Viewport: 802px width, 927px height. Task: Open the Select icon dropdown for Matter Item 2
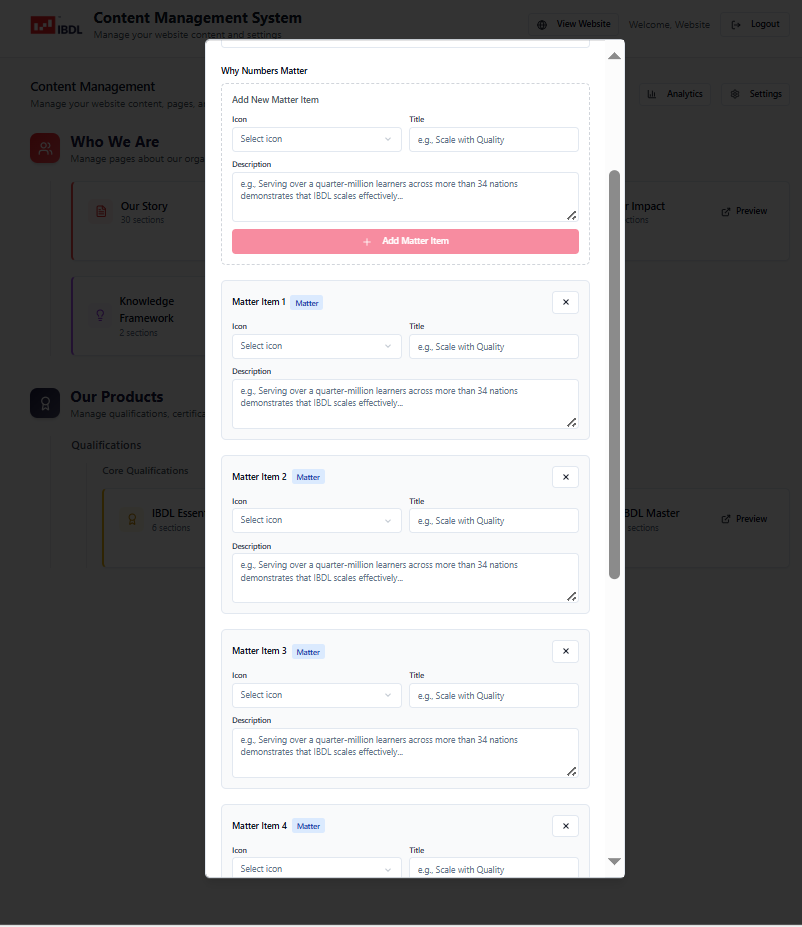[x=316, y=520]
